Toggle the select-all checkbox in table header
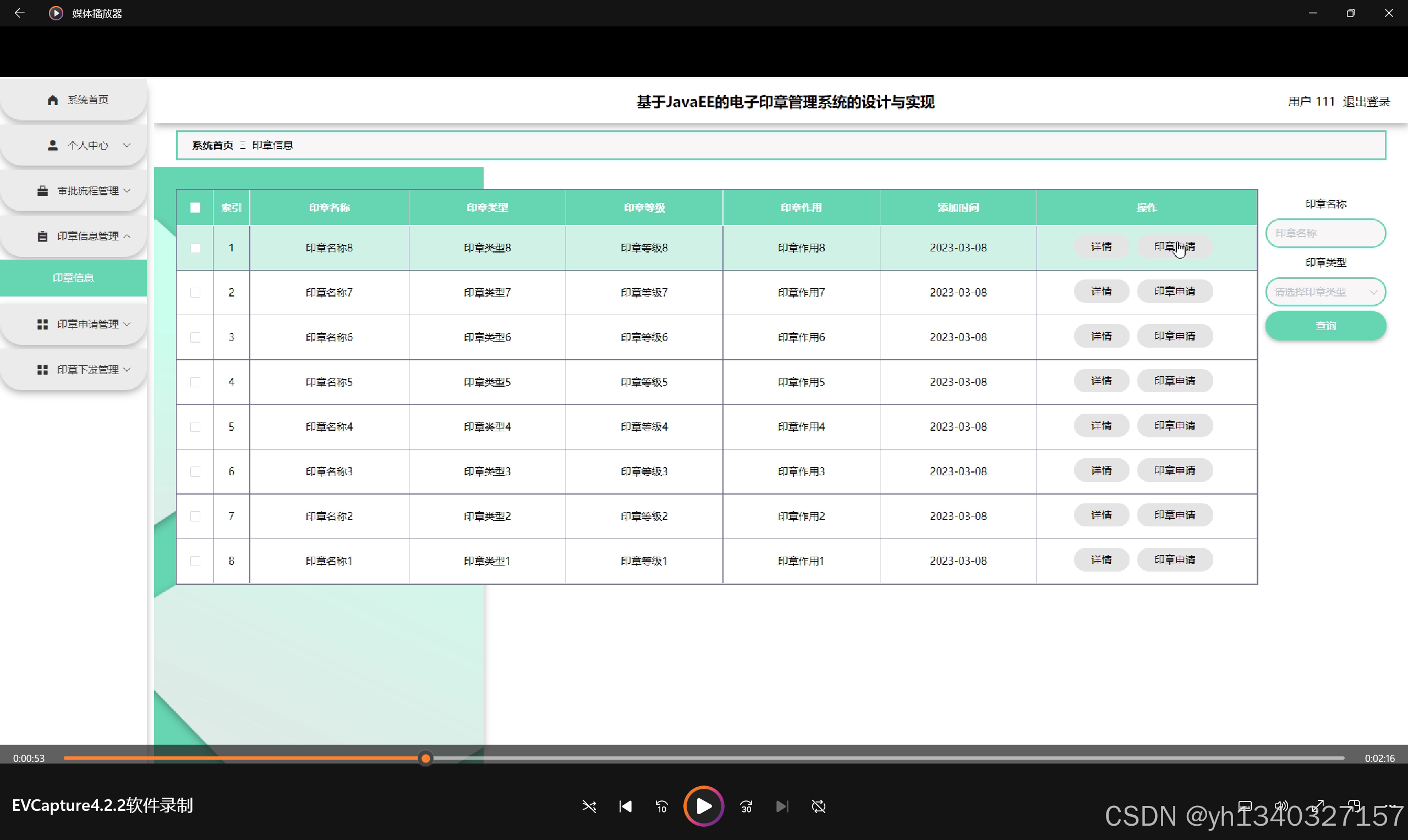This screenshot has height=840, width=1408. click(x=195, y=208)
